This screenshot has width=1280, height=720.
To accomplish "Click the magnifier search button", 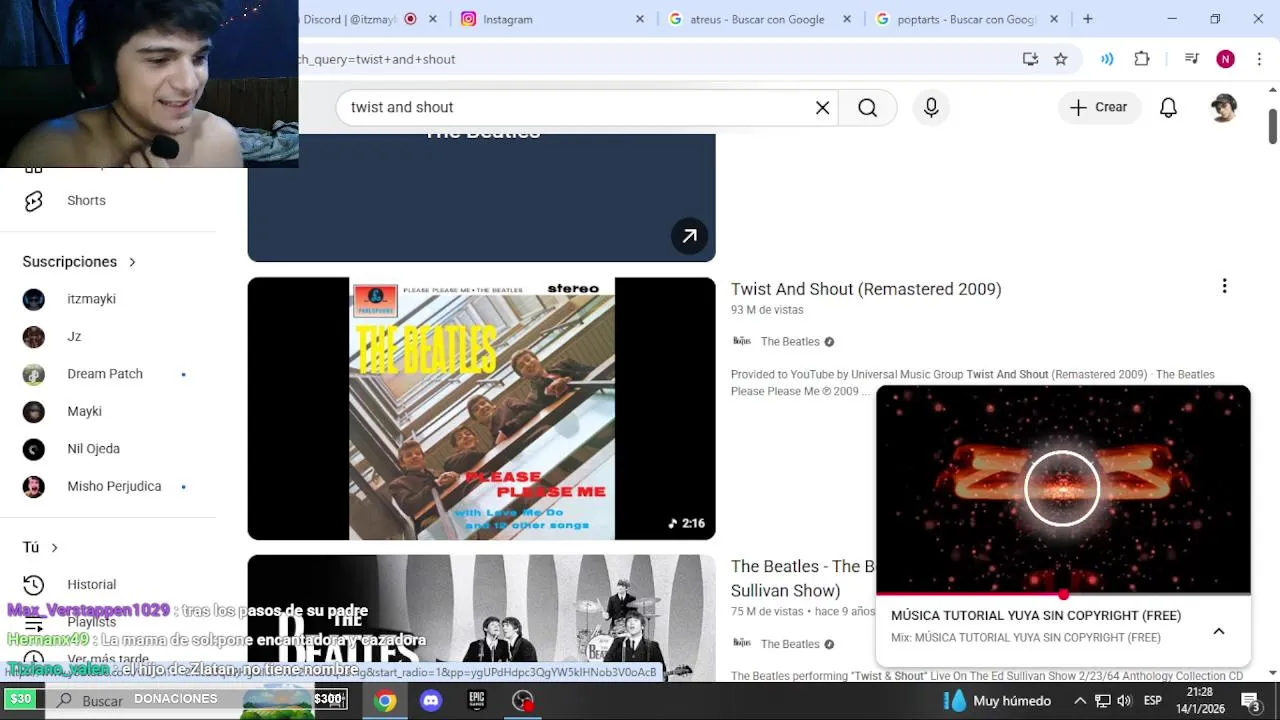I will point(867,107).
